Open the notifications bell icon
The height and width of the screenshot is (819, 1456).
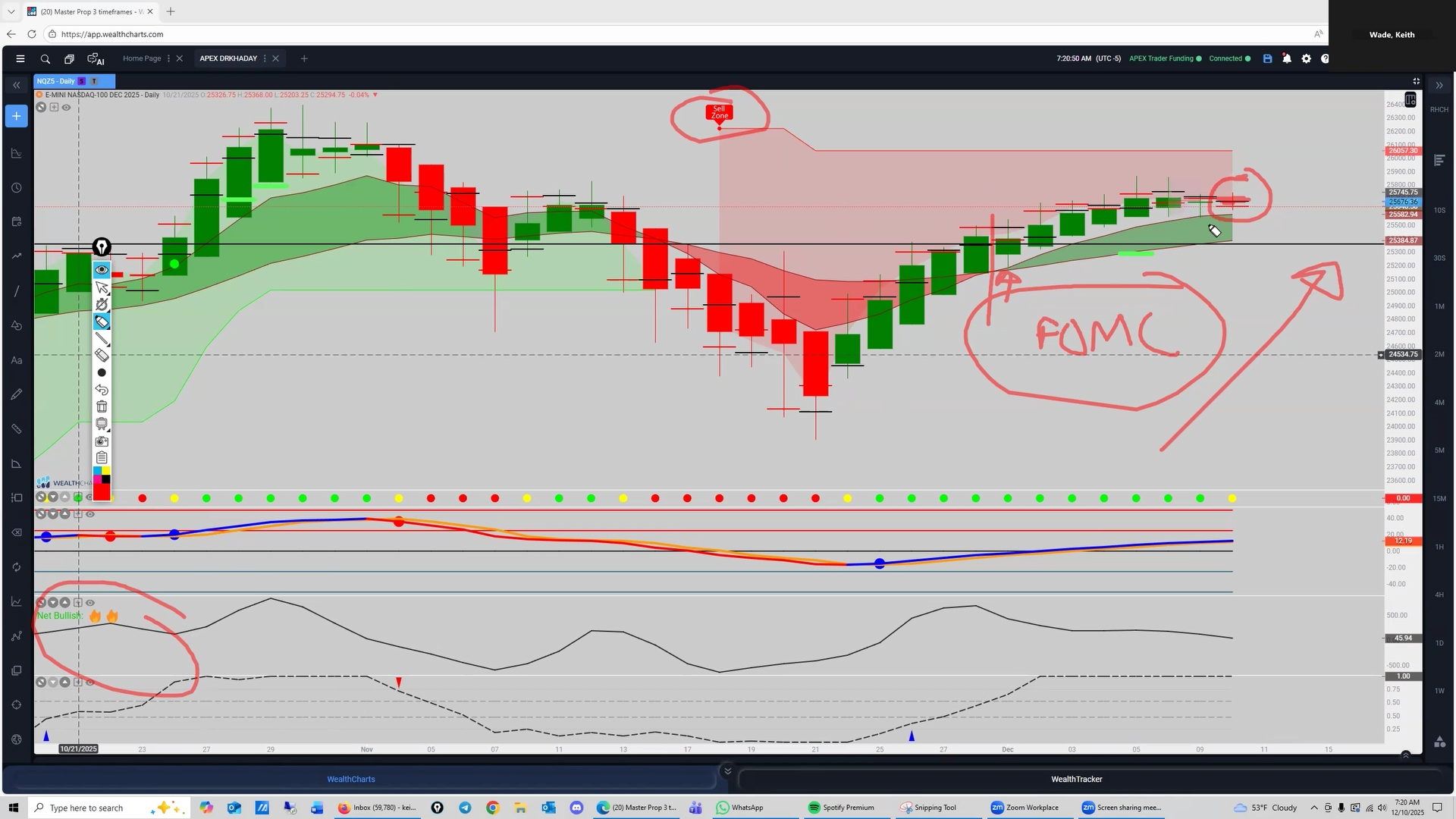[1287, 58]
